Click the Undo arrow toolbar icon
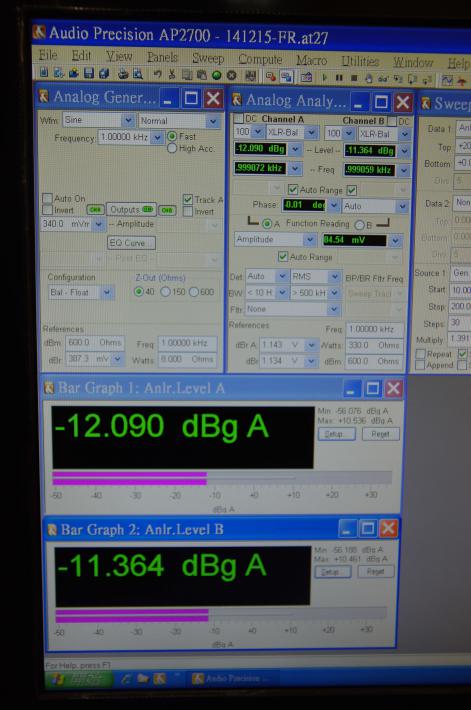The image size is (471, 710). tap(157, 75)
